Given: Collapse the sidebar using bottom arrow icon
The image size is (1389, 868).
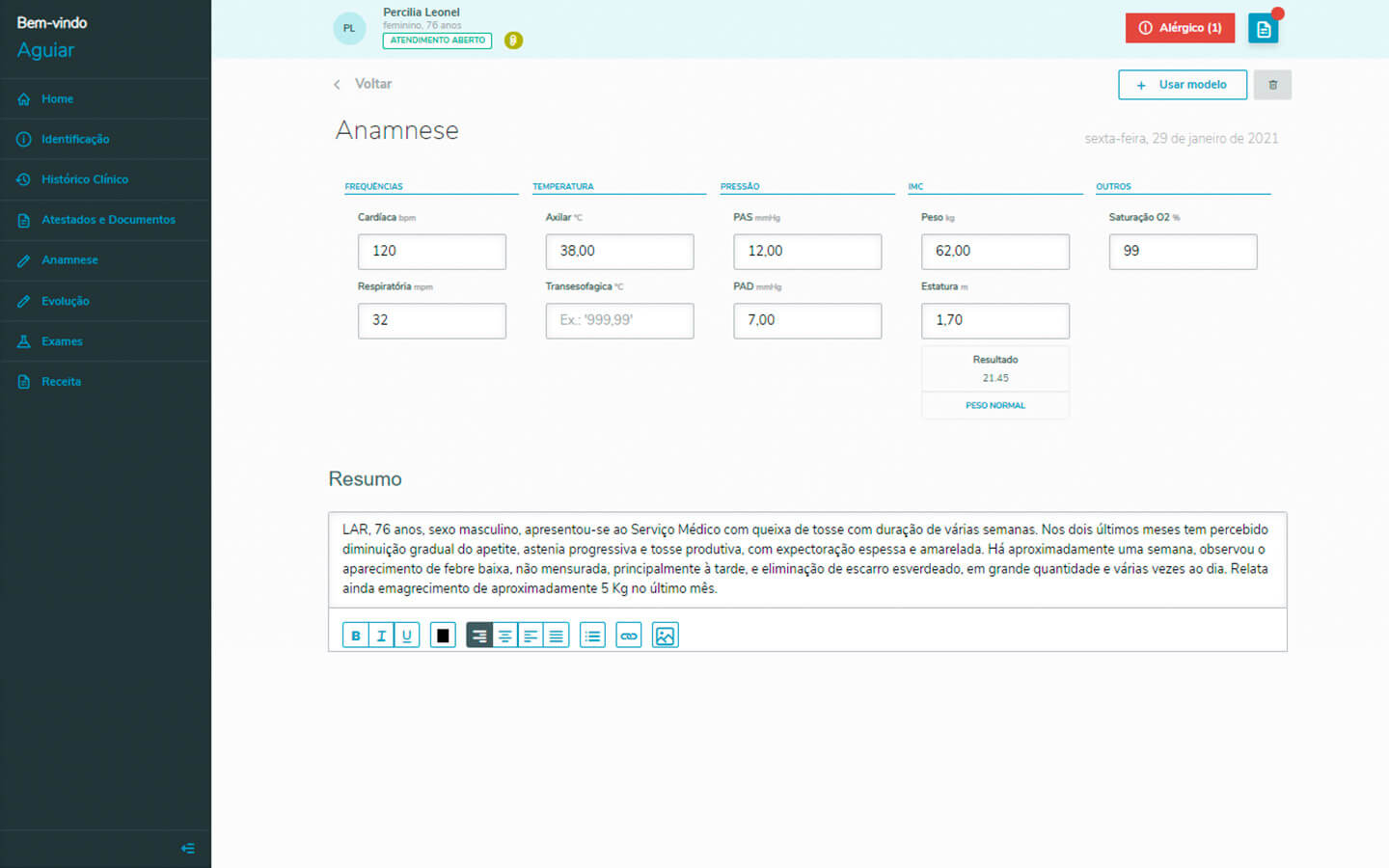Looking at the screenshot, I should coord(188,849).
